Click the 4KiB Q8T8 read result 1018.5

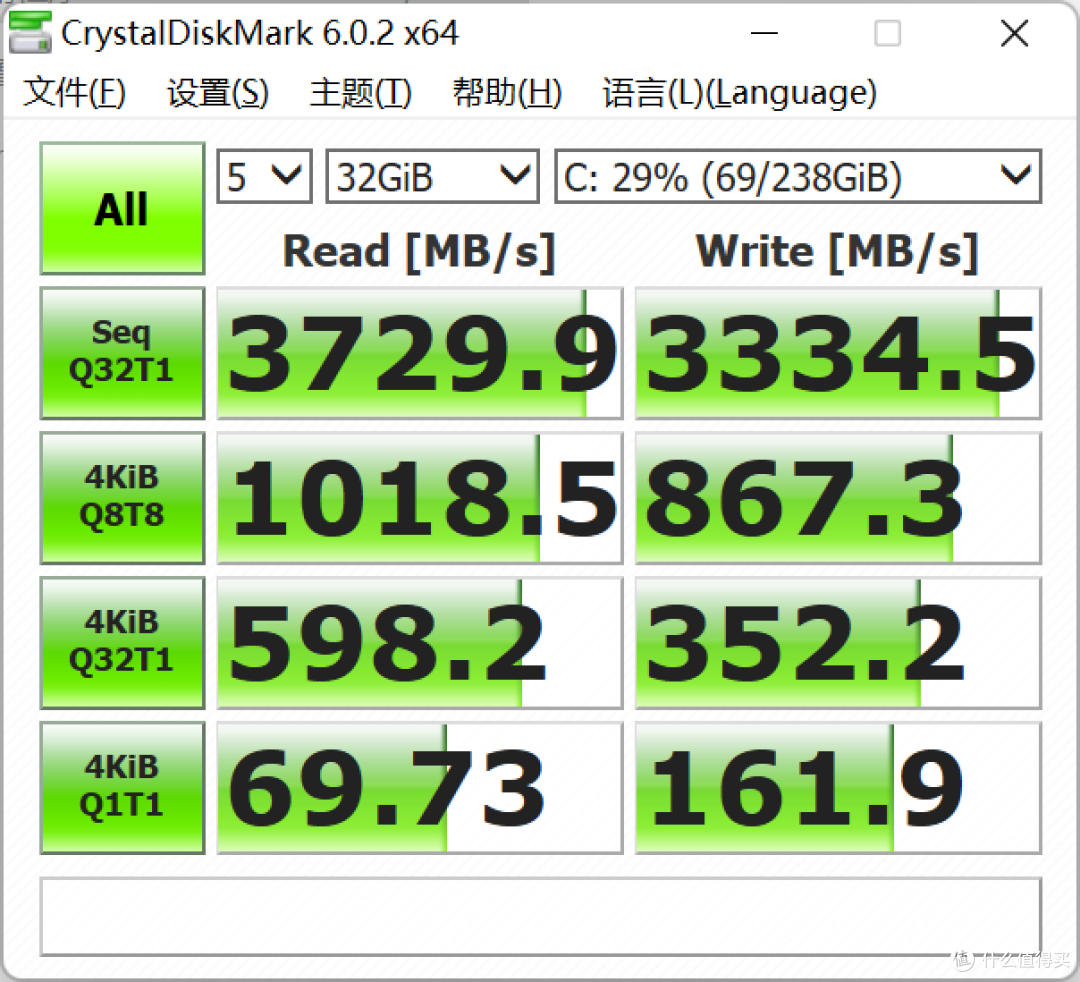[x=420, y=498]
